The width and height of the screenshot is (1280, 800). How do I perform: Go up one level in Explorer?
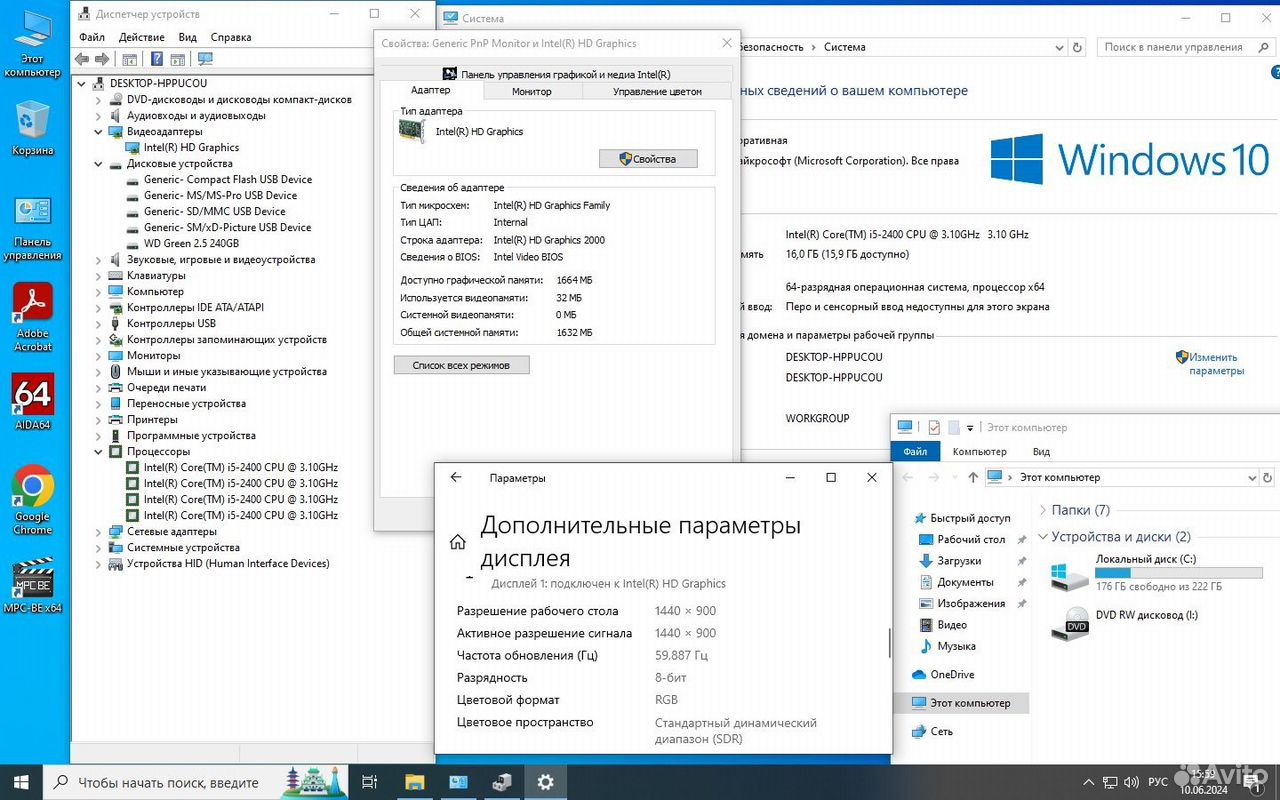pos(973,477)
